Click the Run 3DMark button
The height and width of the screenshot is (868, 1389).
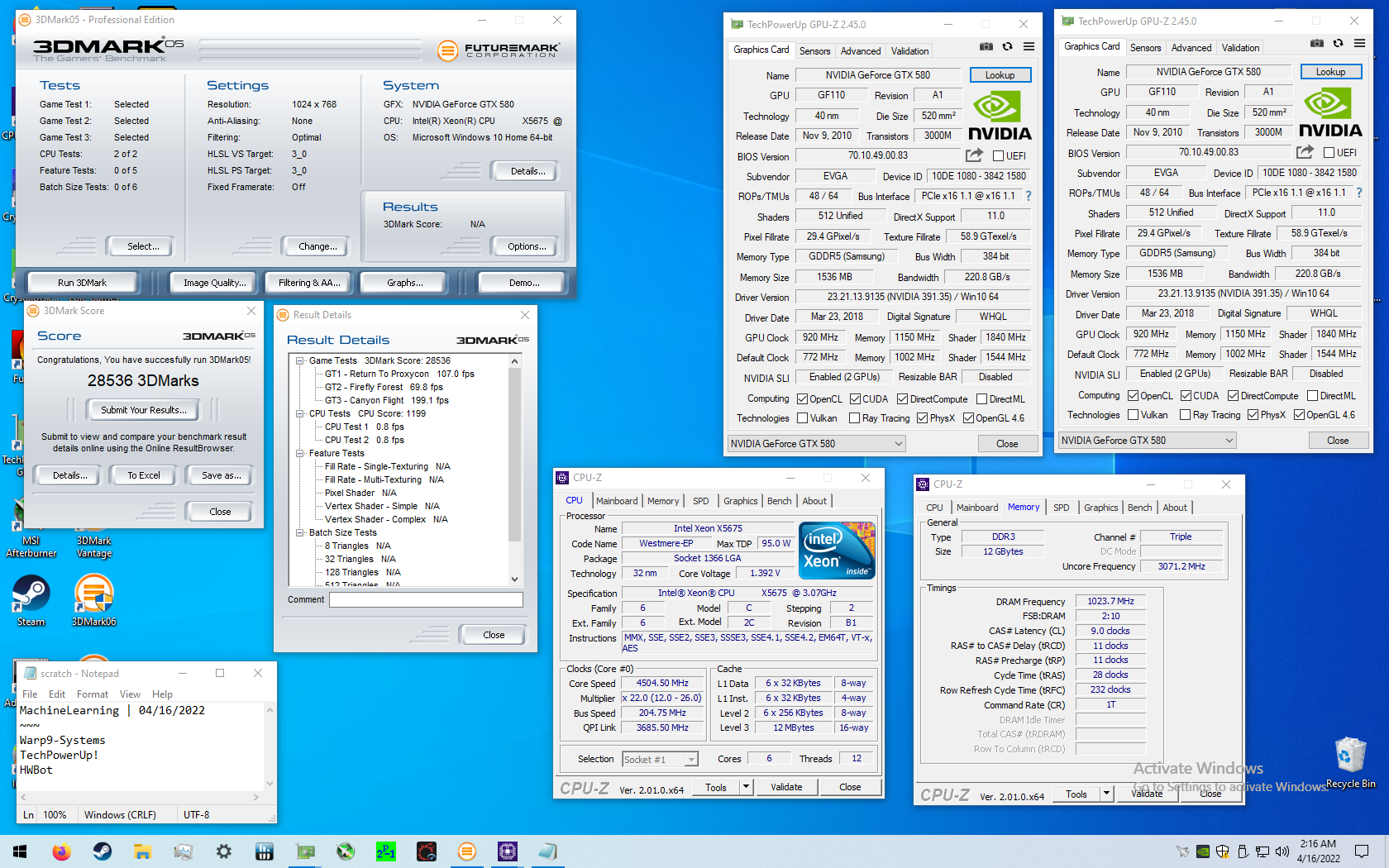click(x=82, y=283)
